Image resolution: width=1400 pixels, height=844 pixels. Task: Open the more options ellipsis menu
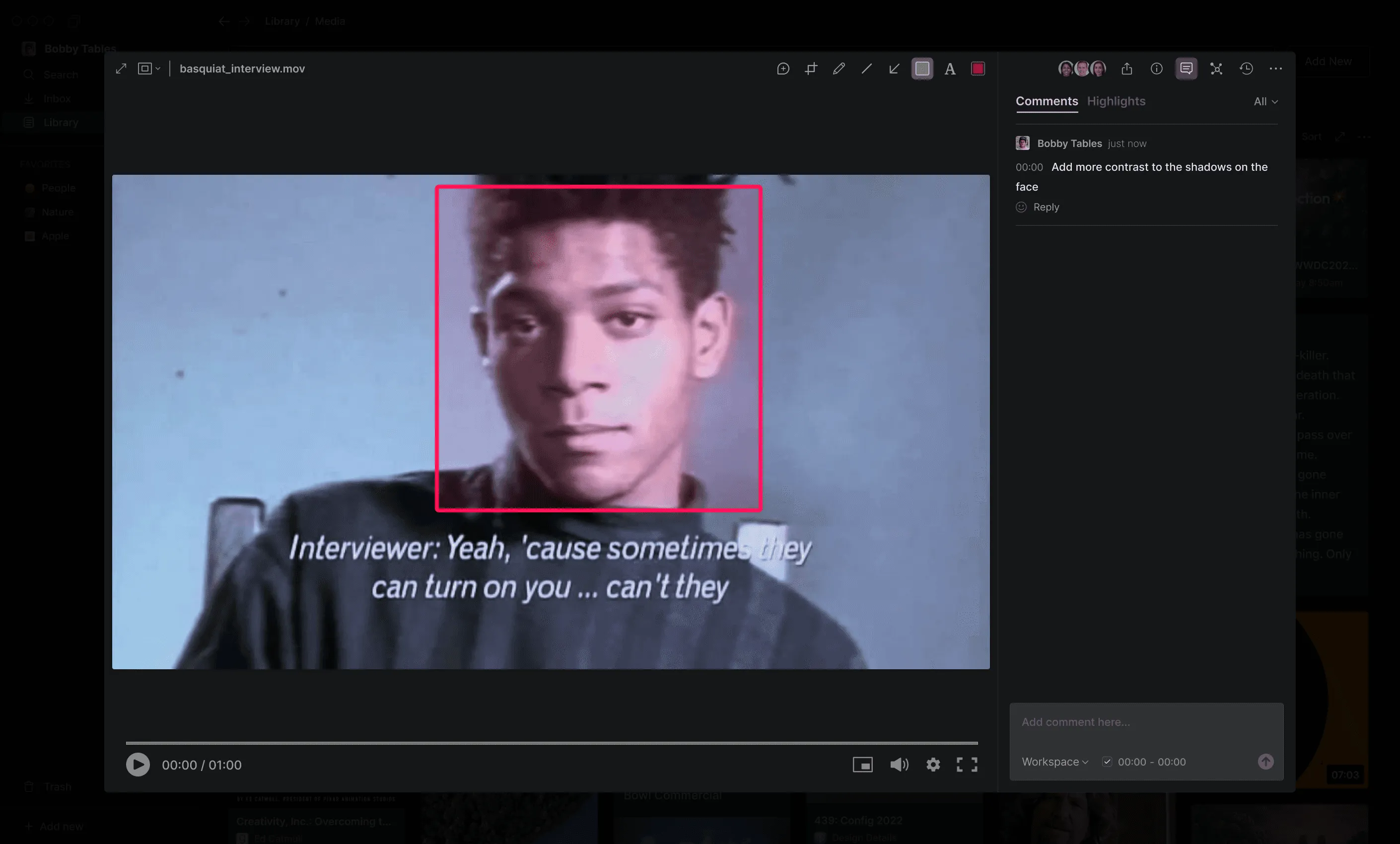[1275, 69]
